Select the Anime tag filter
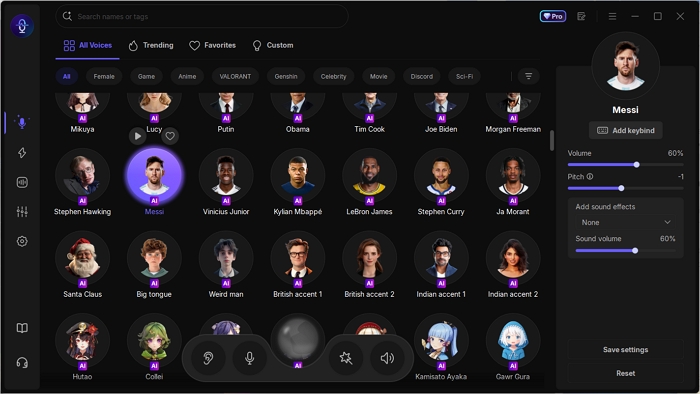 click(x=187, y=76)
